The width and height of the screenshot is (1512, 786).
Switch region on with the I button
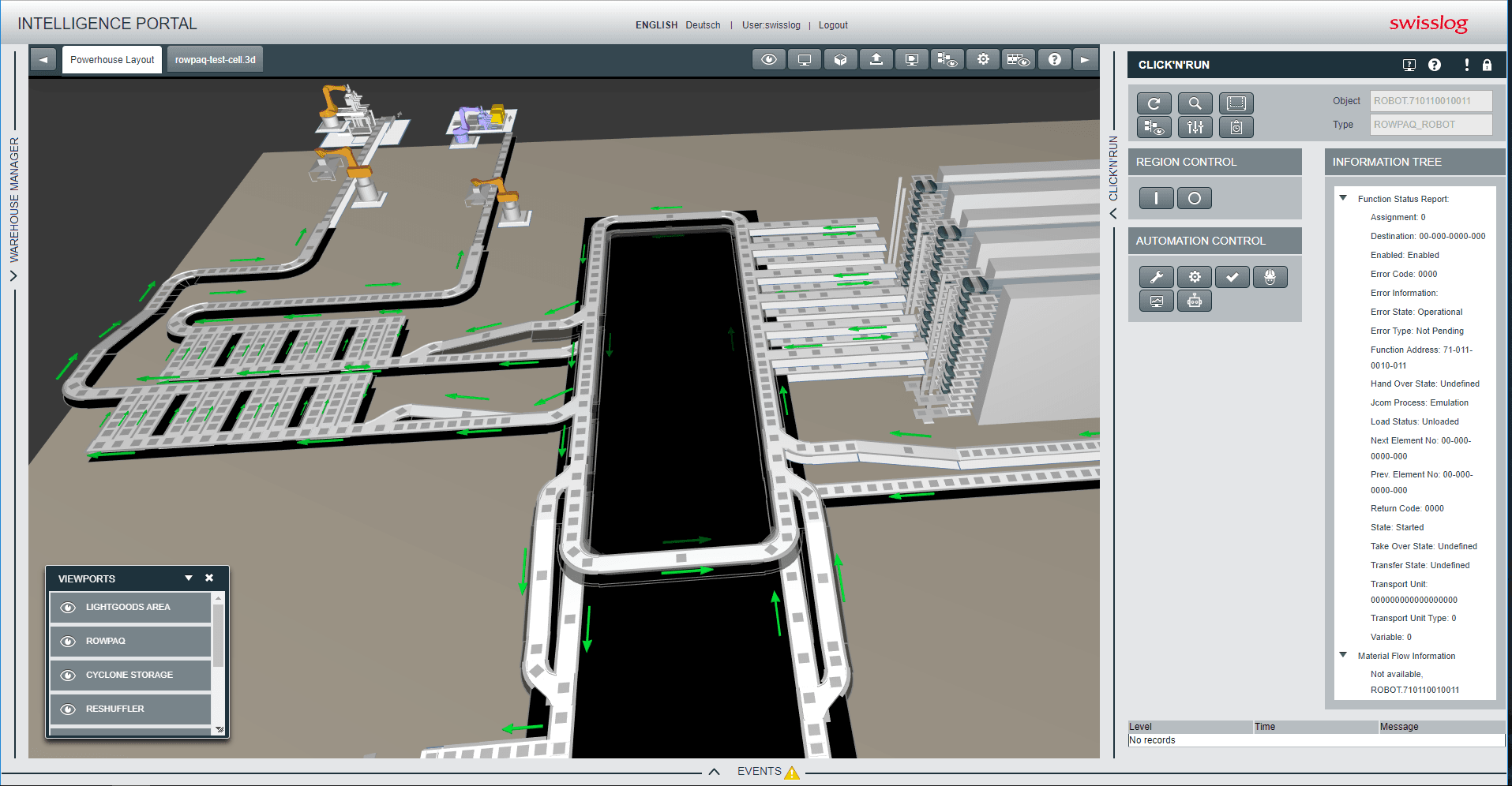coord(1157,198)
